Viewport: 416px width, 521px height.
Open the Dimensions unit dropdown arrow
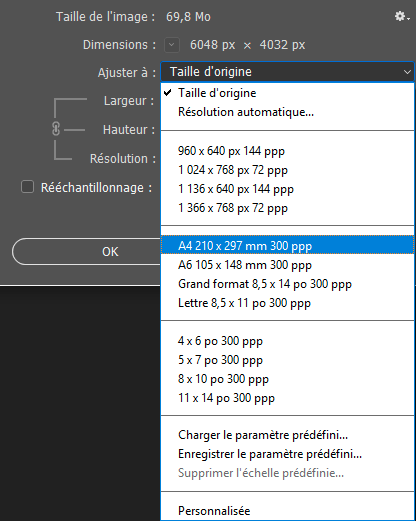tap(172, 45)
